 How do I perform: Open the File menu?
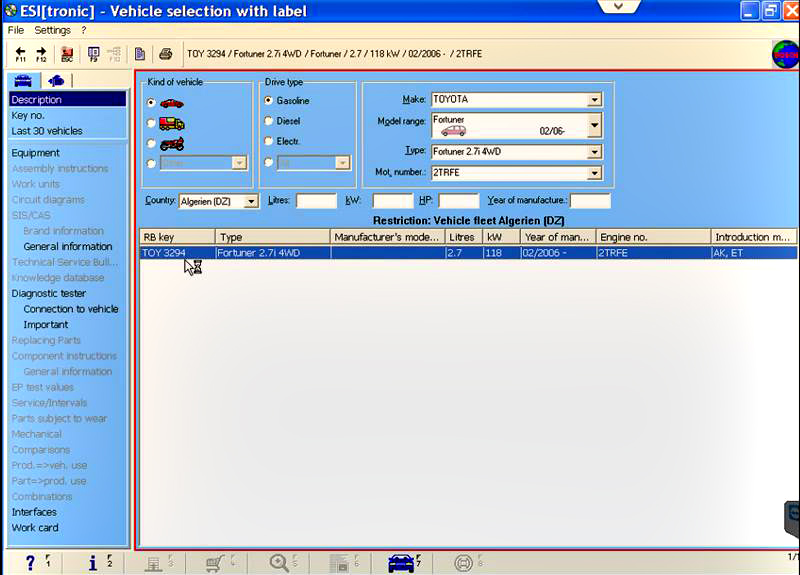[16, 31]
